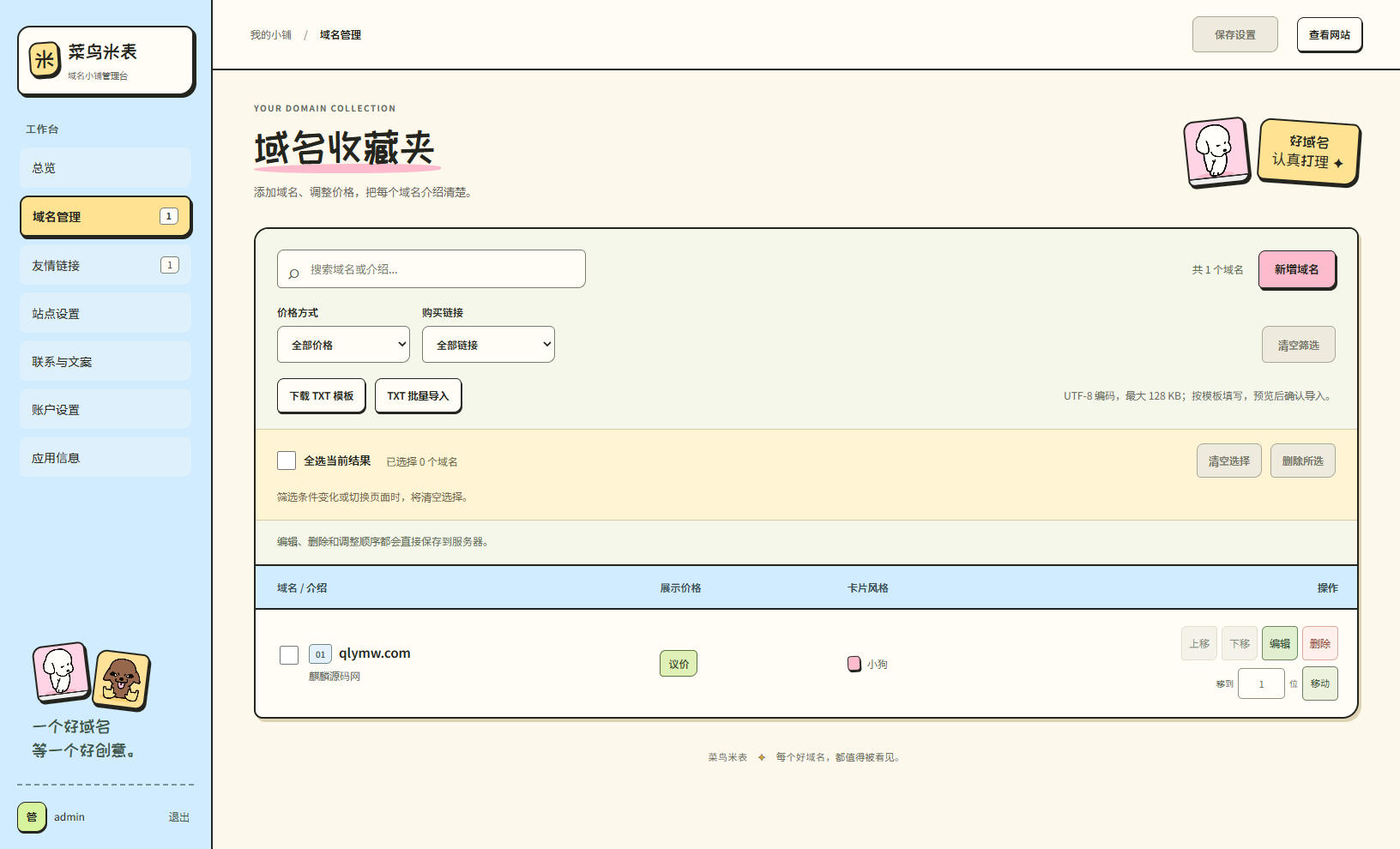
Task: Click the 删除所选 button
Action: 1303,461
